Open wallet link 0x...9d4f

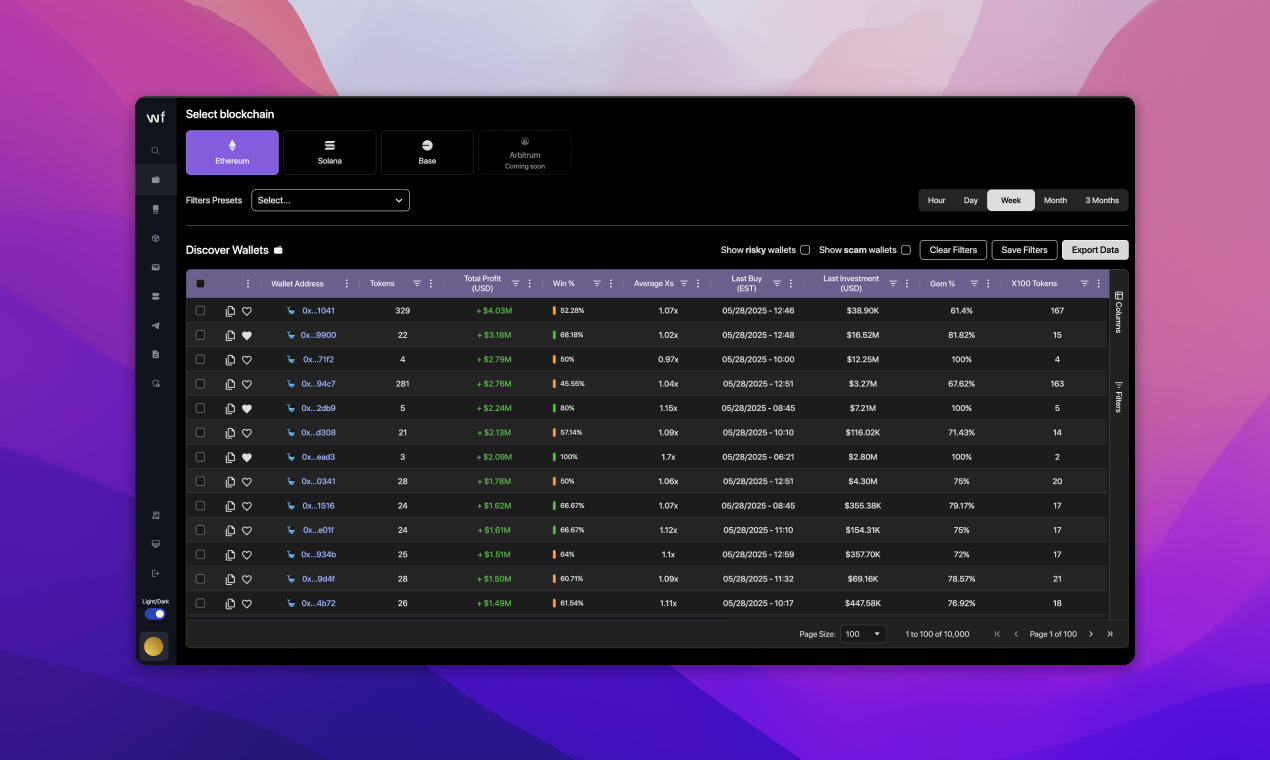pyautogui.click(x=318, y=579)
